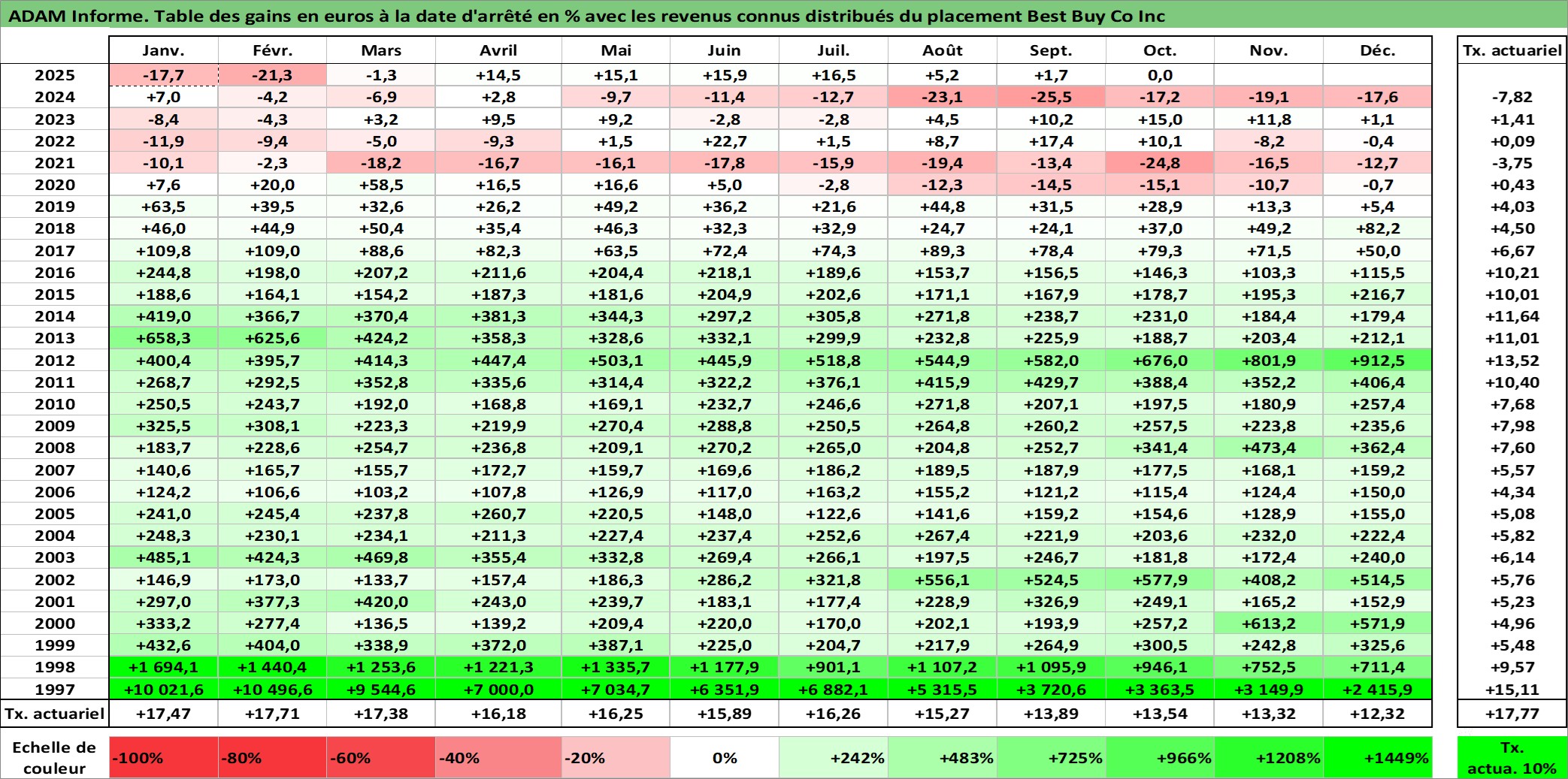Select the +22,7 cell in 2022 row
This screenshot has height=779, width=1568.
tap(725, 141)
